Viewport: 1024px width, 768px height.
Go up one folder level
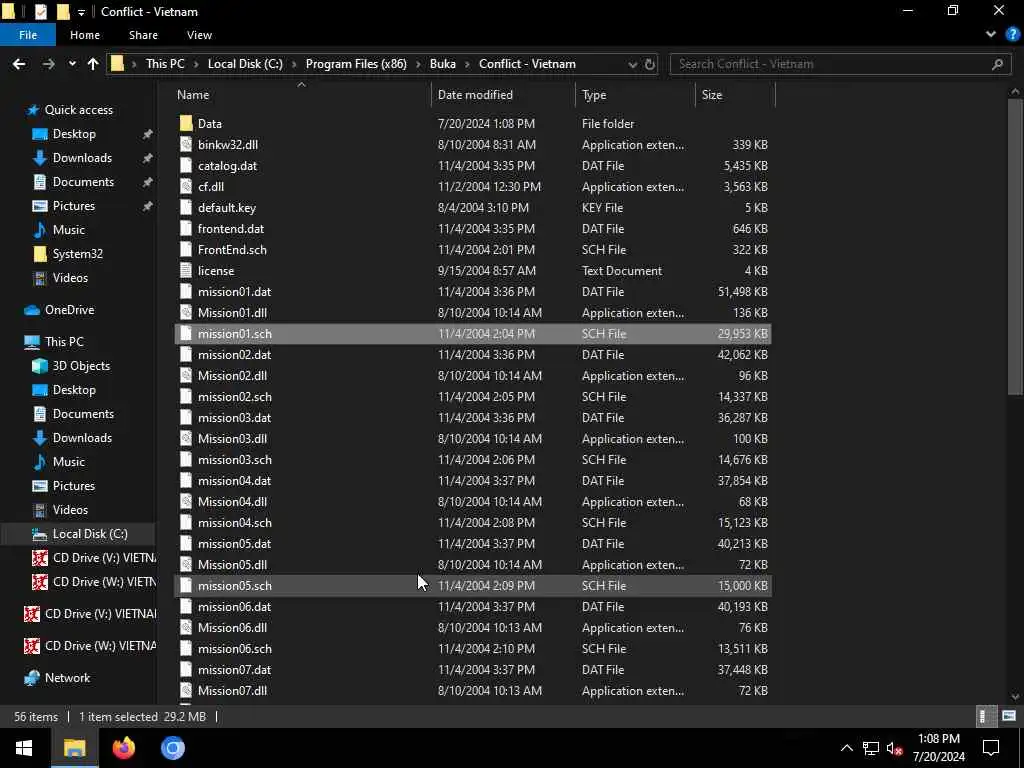[x=93, y=64]
